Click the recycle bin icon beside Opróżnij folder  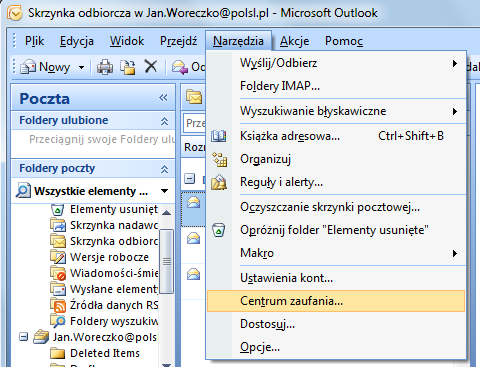tap(219, 230)
